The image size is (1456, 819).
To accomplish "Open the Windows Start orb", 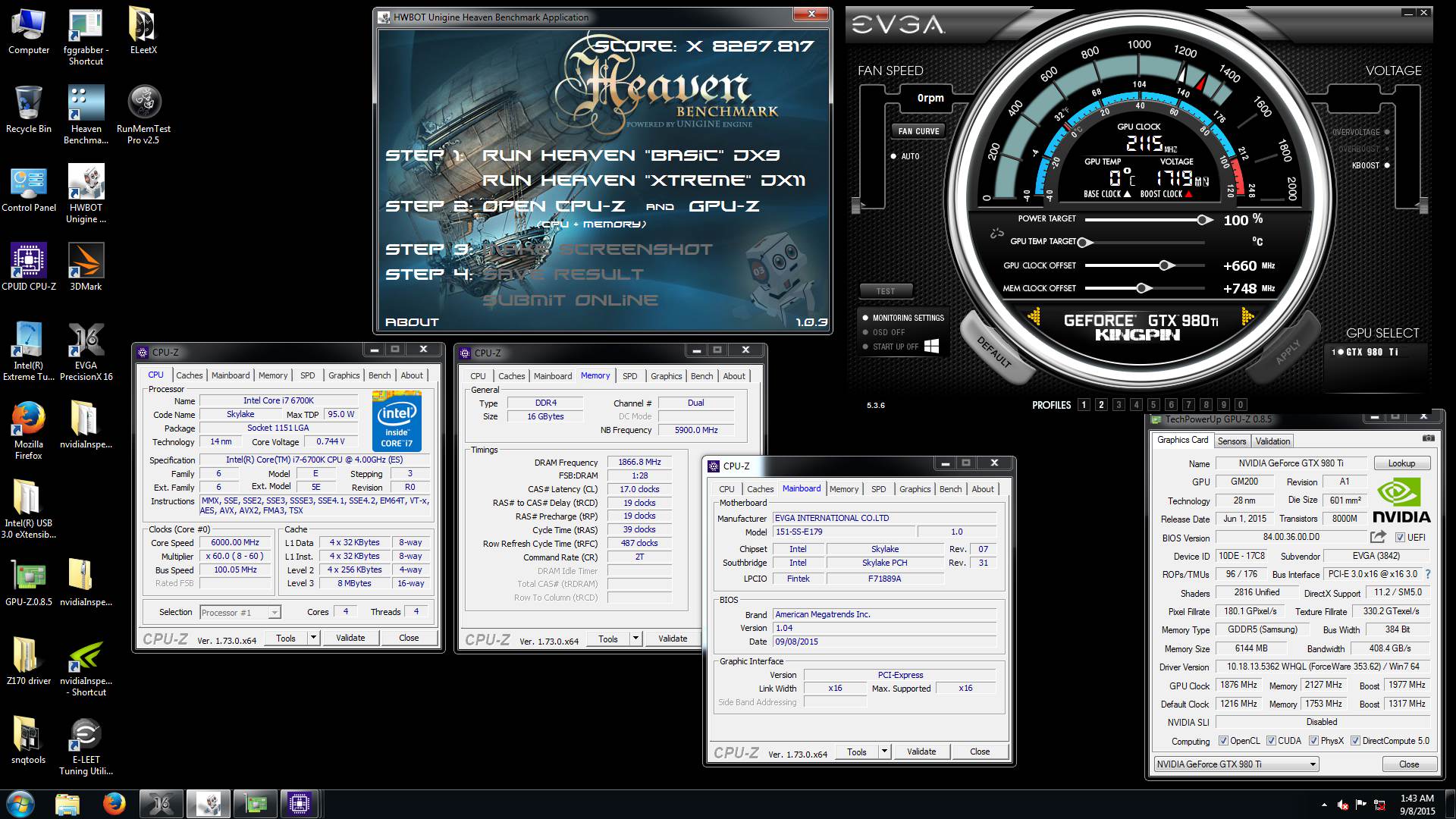I will click(20, 803).
